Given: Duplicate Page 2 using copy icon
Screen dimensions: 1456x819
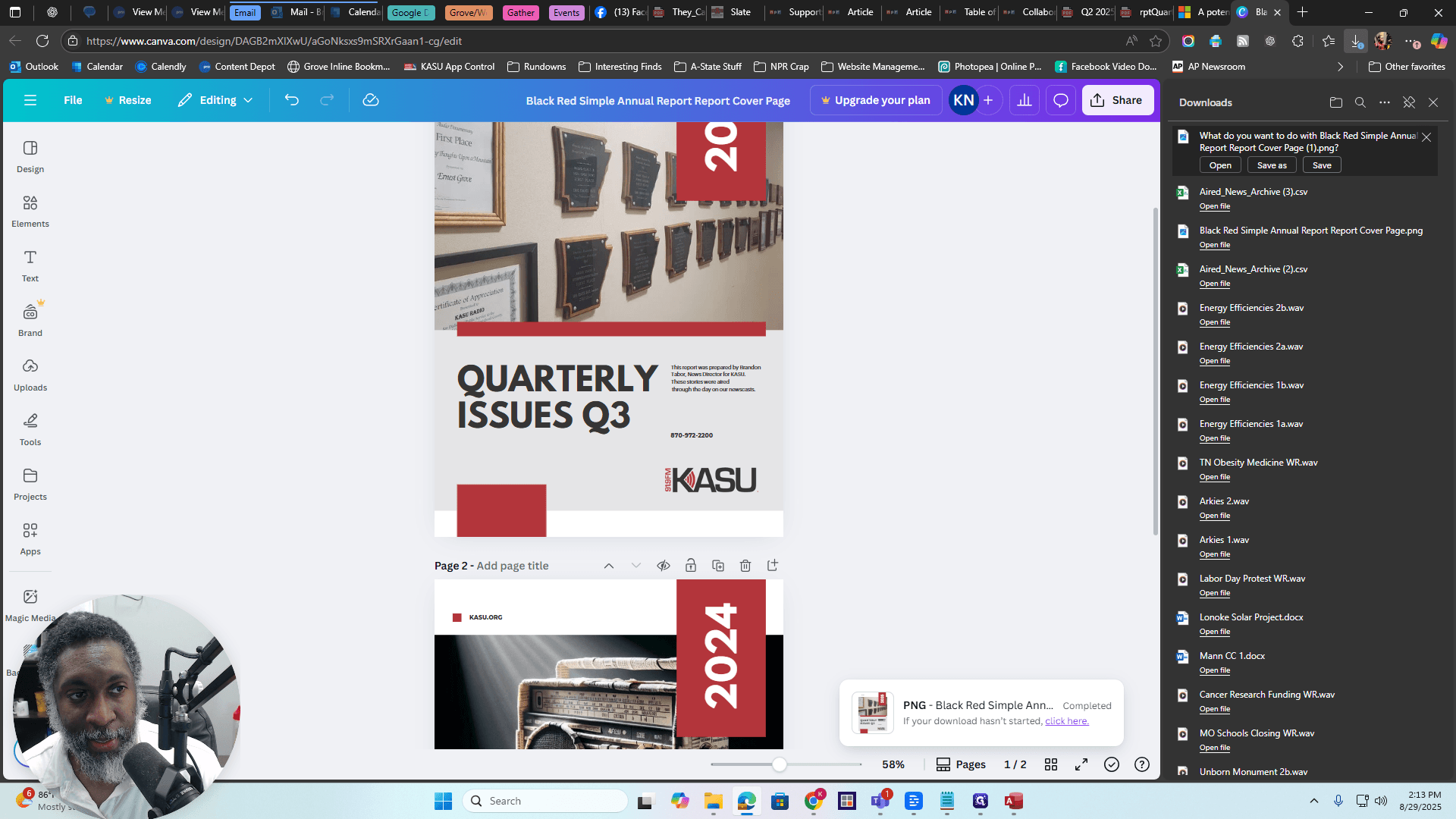Looking at the screenshot, I should click(718, 566).
